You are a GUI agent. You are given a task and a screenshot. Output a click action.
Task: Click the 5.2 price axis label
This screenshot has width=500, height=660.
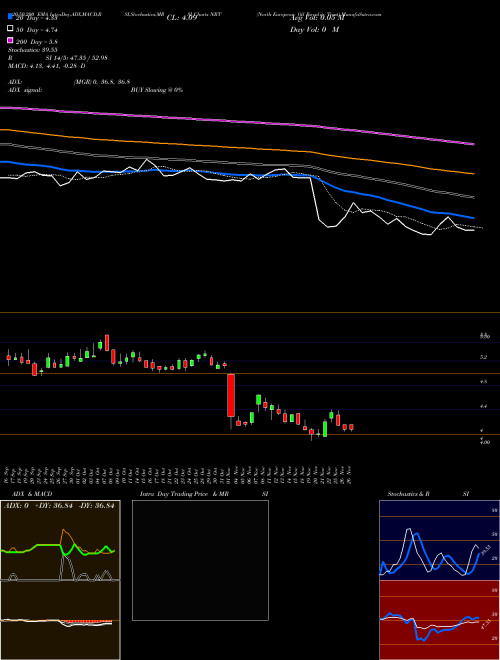(x=484, y=357)
